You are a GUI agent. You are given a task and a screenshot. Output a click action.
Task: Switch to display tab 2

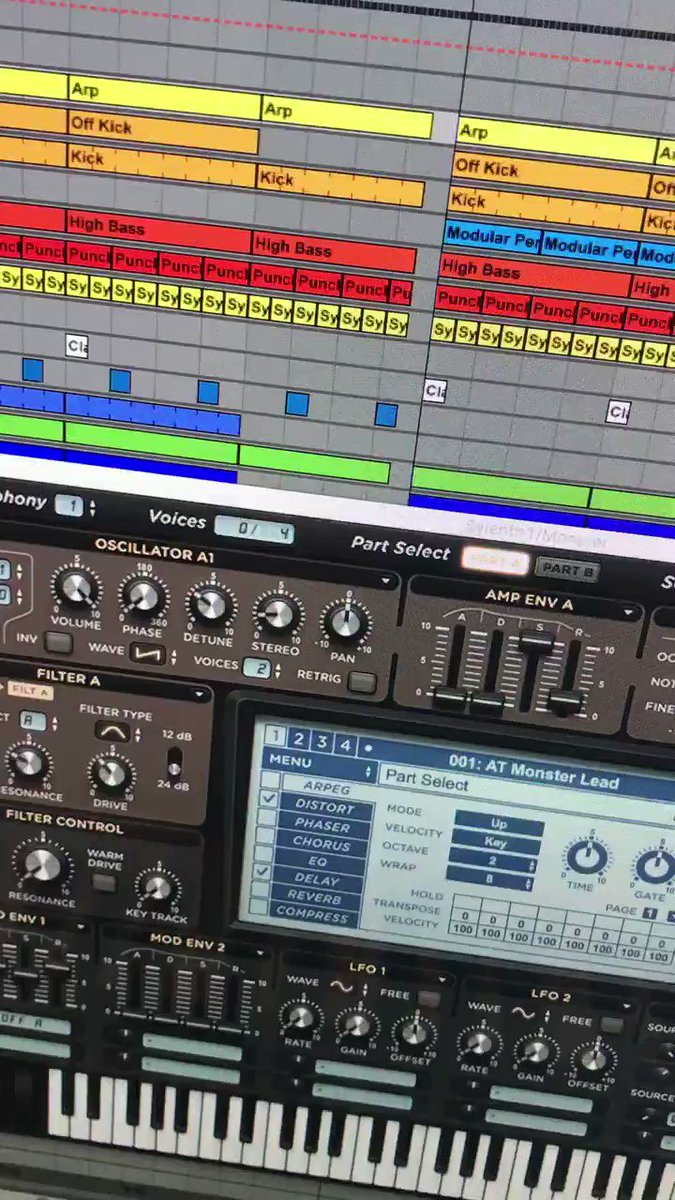point(298,740)
